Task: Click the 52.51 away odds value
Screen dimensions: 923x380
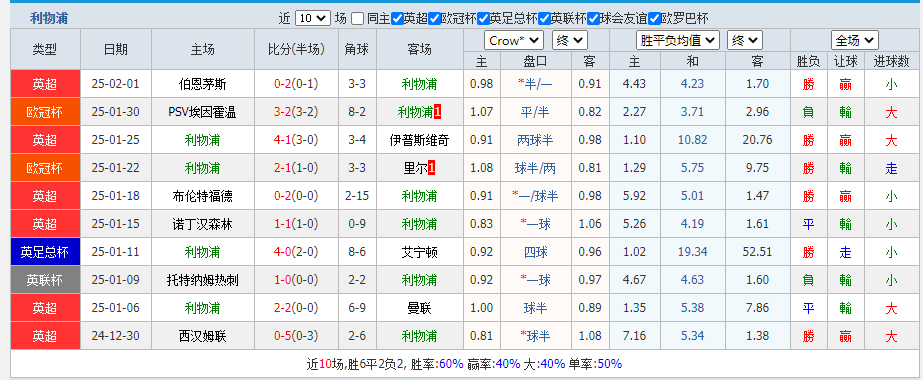Action: pos(757,253)
